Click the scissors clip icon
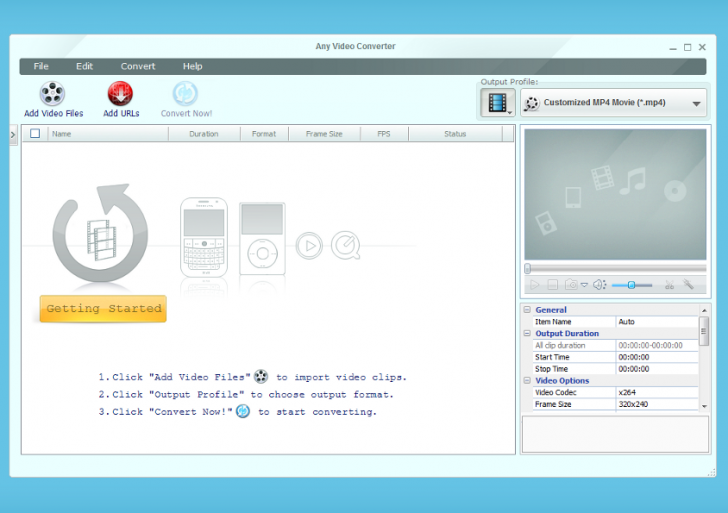The height and width of the screenshot is (513, 728). 669,285
